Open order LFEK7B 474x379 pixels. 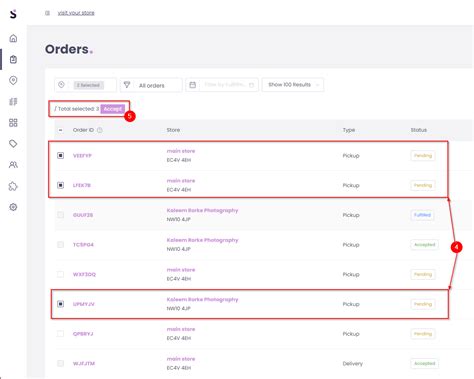[x=82, y=185]
